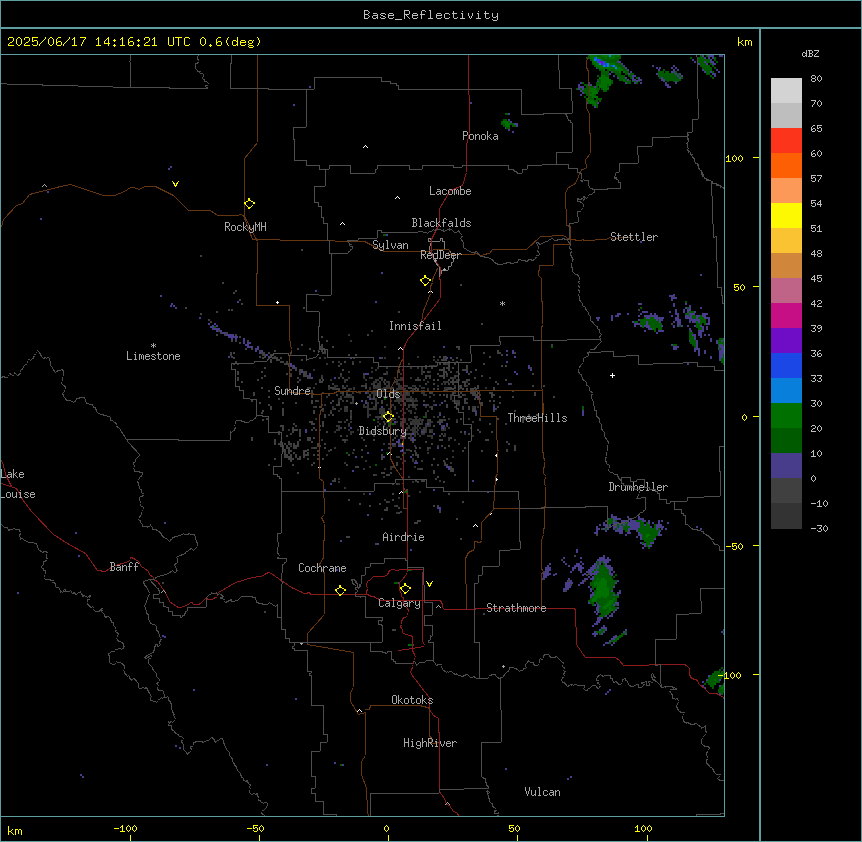Click the Ponoka city label
The image size is (862, 842).
click(x=480, y=136)
